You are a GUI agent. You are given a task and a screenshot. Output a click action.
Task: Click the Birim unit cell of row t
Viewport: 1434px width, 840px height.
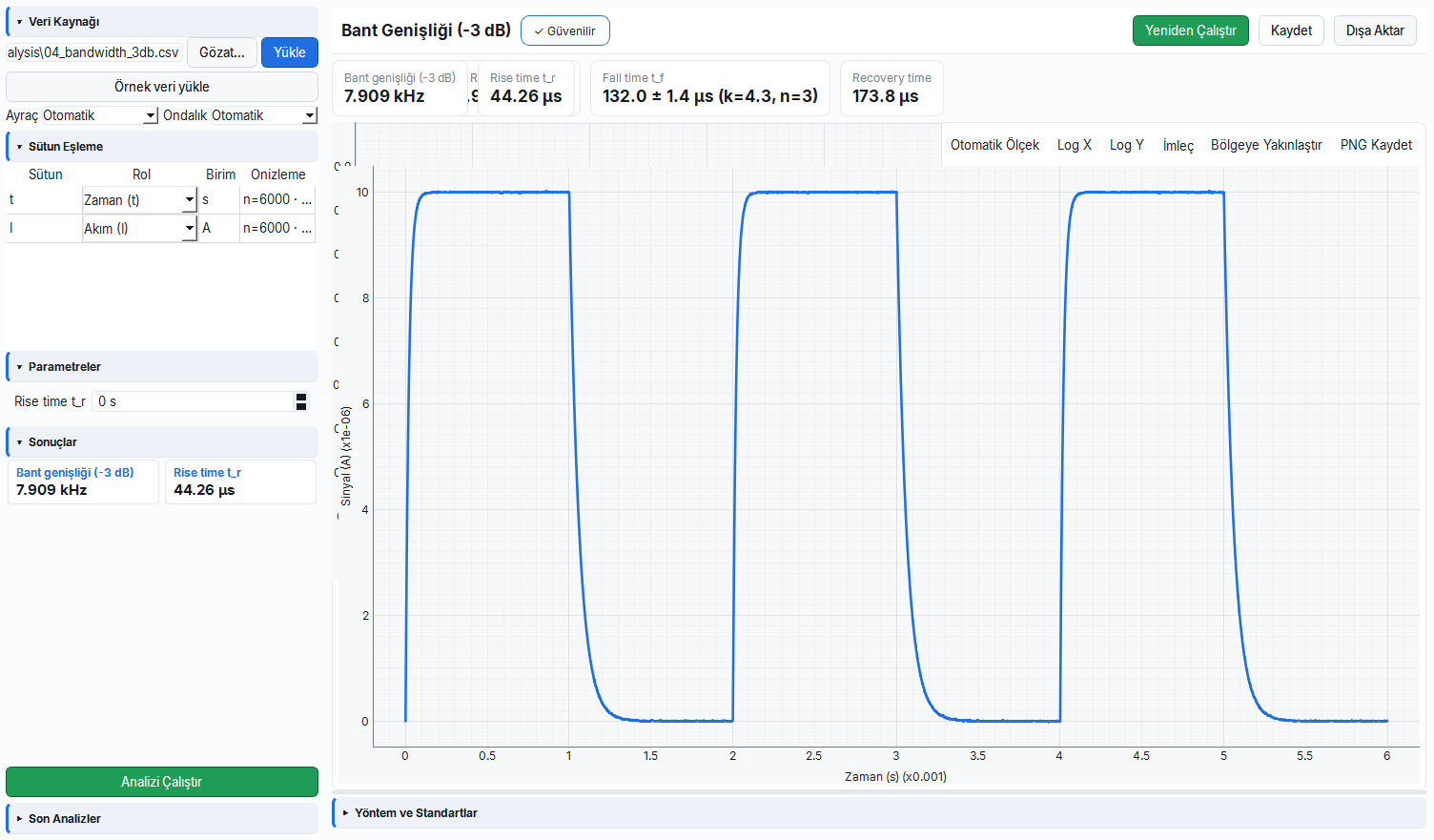[218, 199]
